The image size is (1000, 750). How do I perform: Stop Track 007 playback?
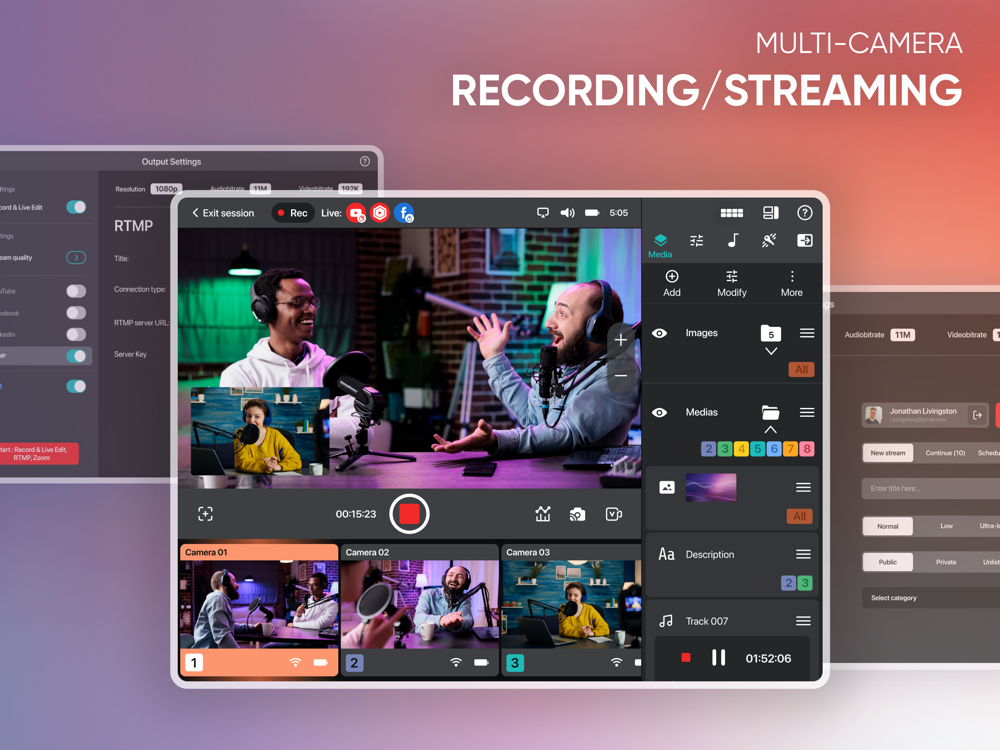click(686, 658)
